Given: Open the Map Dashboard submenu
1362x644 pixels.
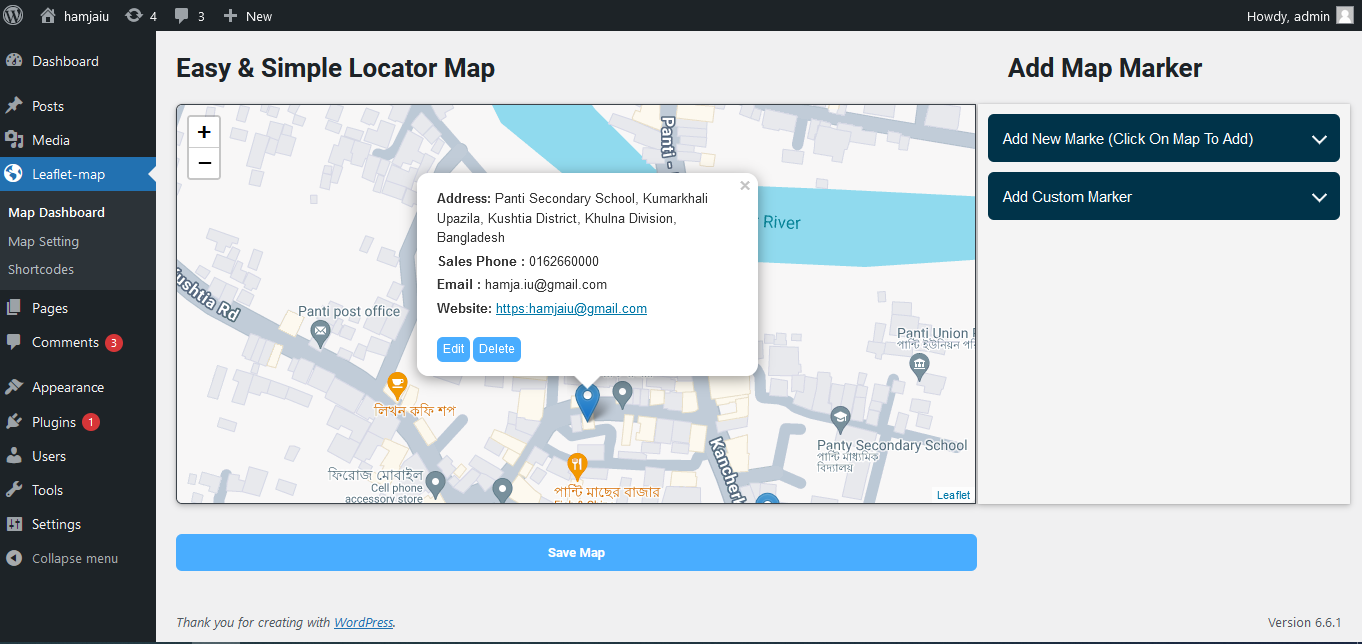Looking at the screenshot, I should click(56, 212).
